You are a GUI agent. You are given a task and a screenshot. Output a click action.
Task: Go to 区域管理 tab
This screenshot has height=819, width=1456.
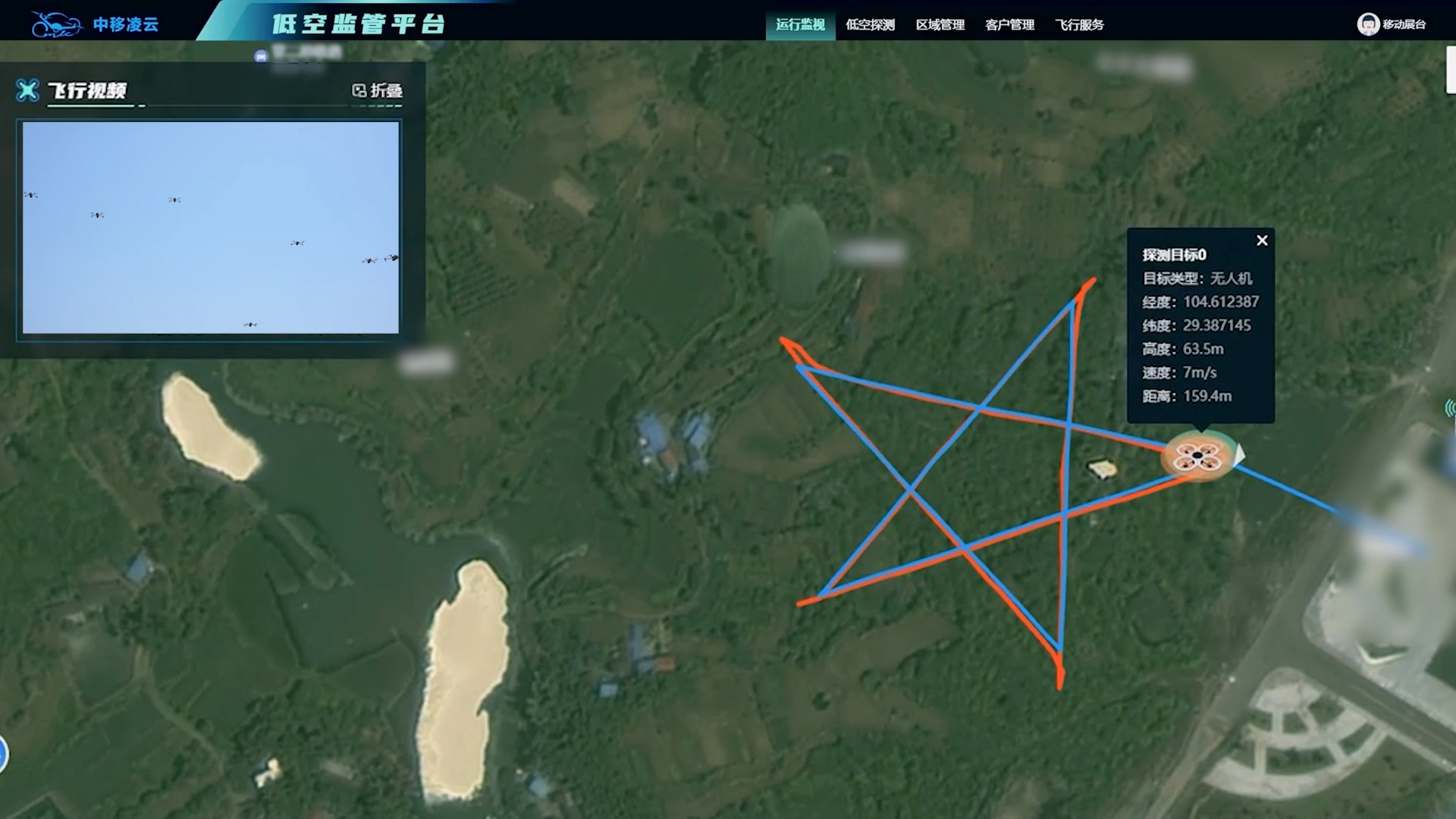(940, 24)
